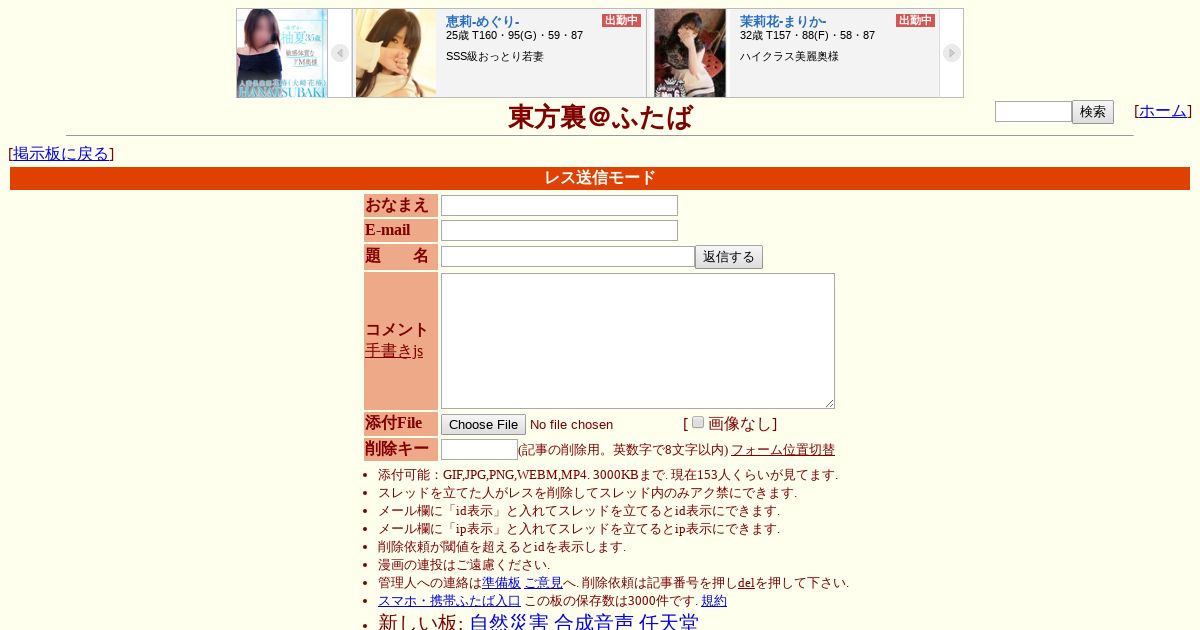Image resolution: width=1200 pixels, height=630 pixels.
Task: Click フォーム位置切替 link
Action: tap(783, 450)
